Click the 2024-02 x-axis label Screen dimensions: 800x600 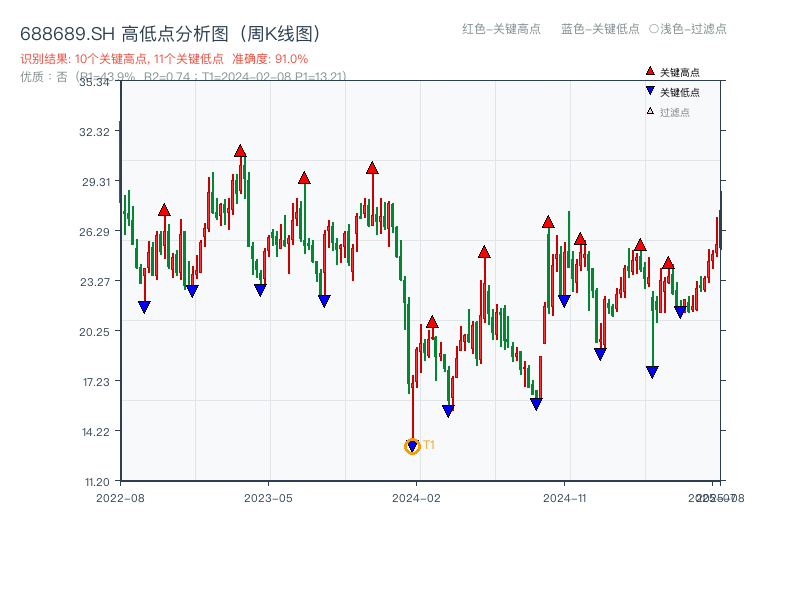[x=416, y=498]
